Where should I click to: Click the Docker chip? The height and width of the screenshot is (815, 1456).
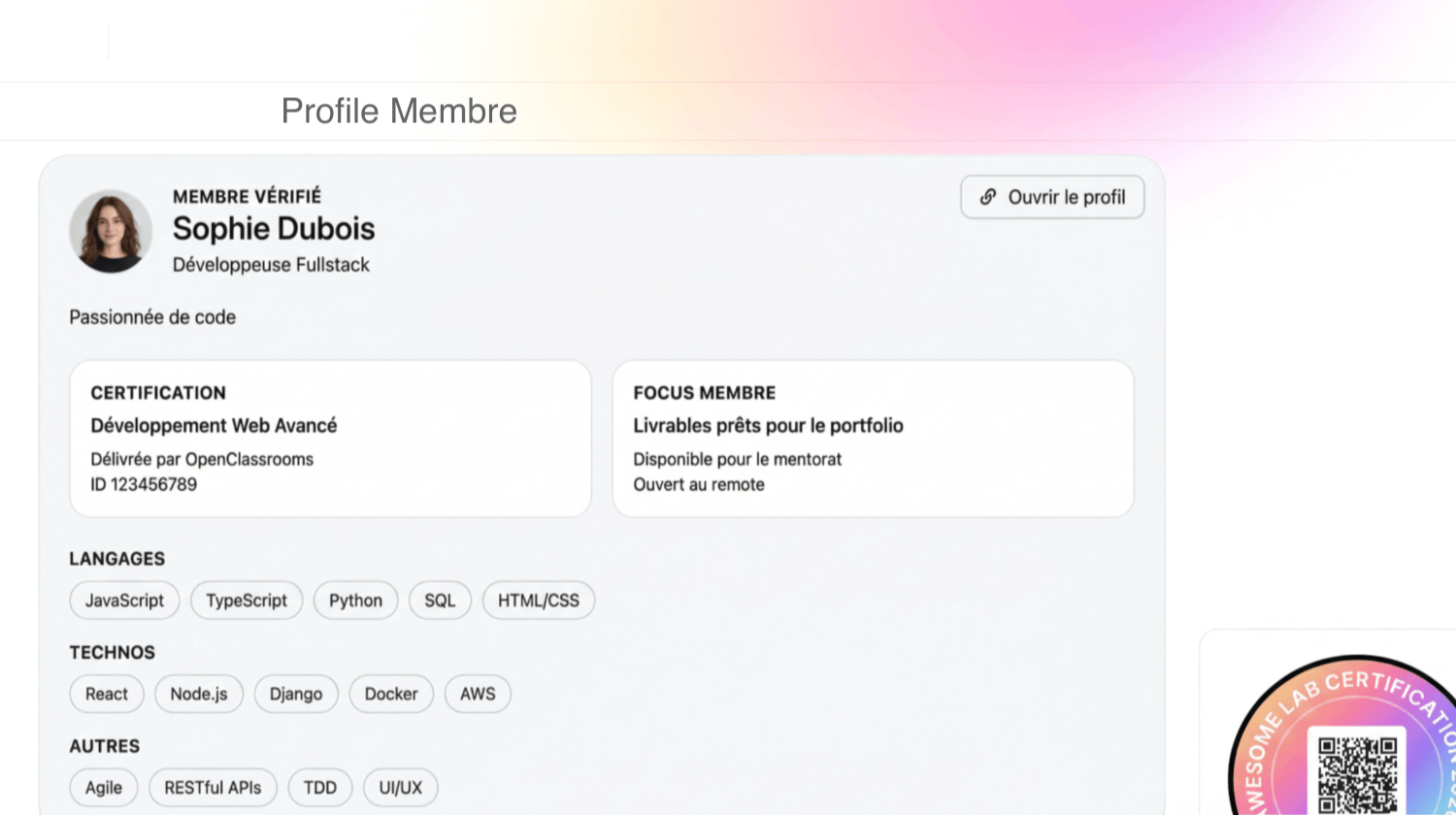391,694
